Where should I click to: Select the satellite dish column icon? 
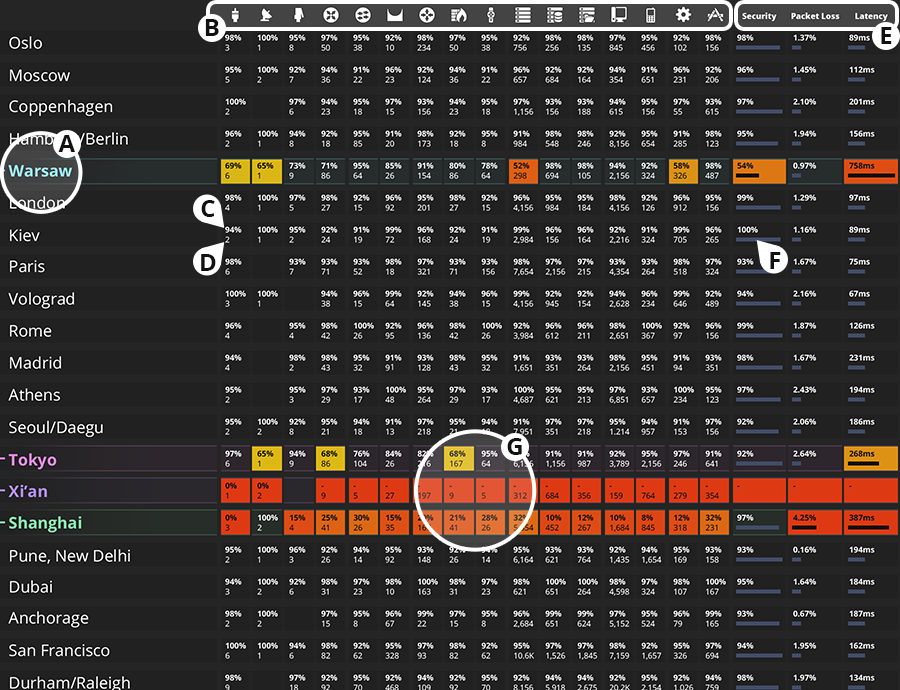(x=266, y=15)
